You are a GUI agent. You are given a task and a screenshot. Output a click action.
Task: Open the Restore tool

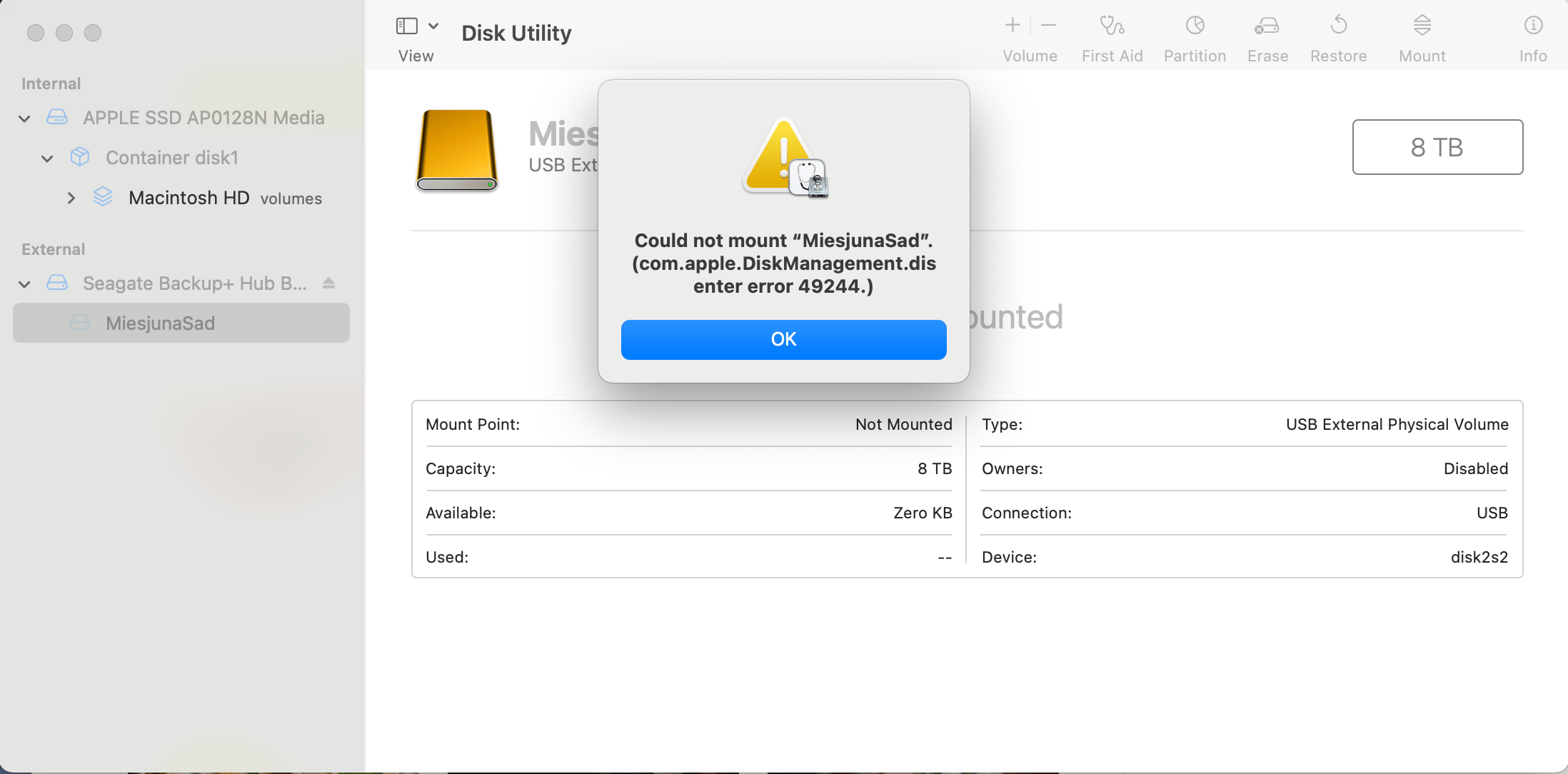pos(1338,36)
